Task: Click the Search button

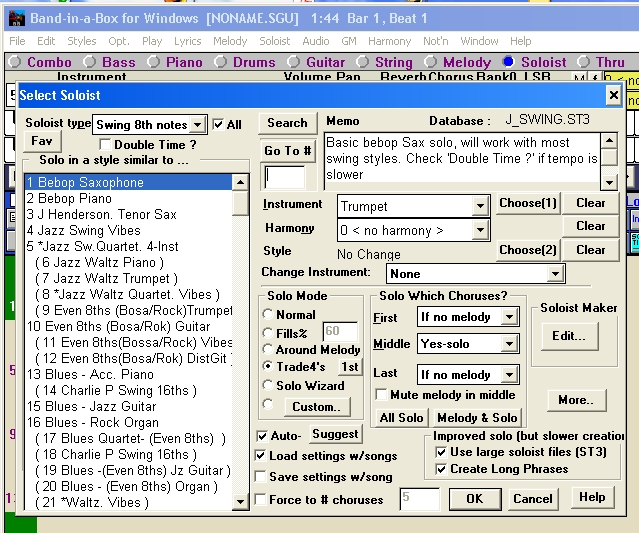Action: pyautogui.click(x=287, y=123)
